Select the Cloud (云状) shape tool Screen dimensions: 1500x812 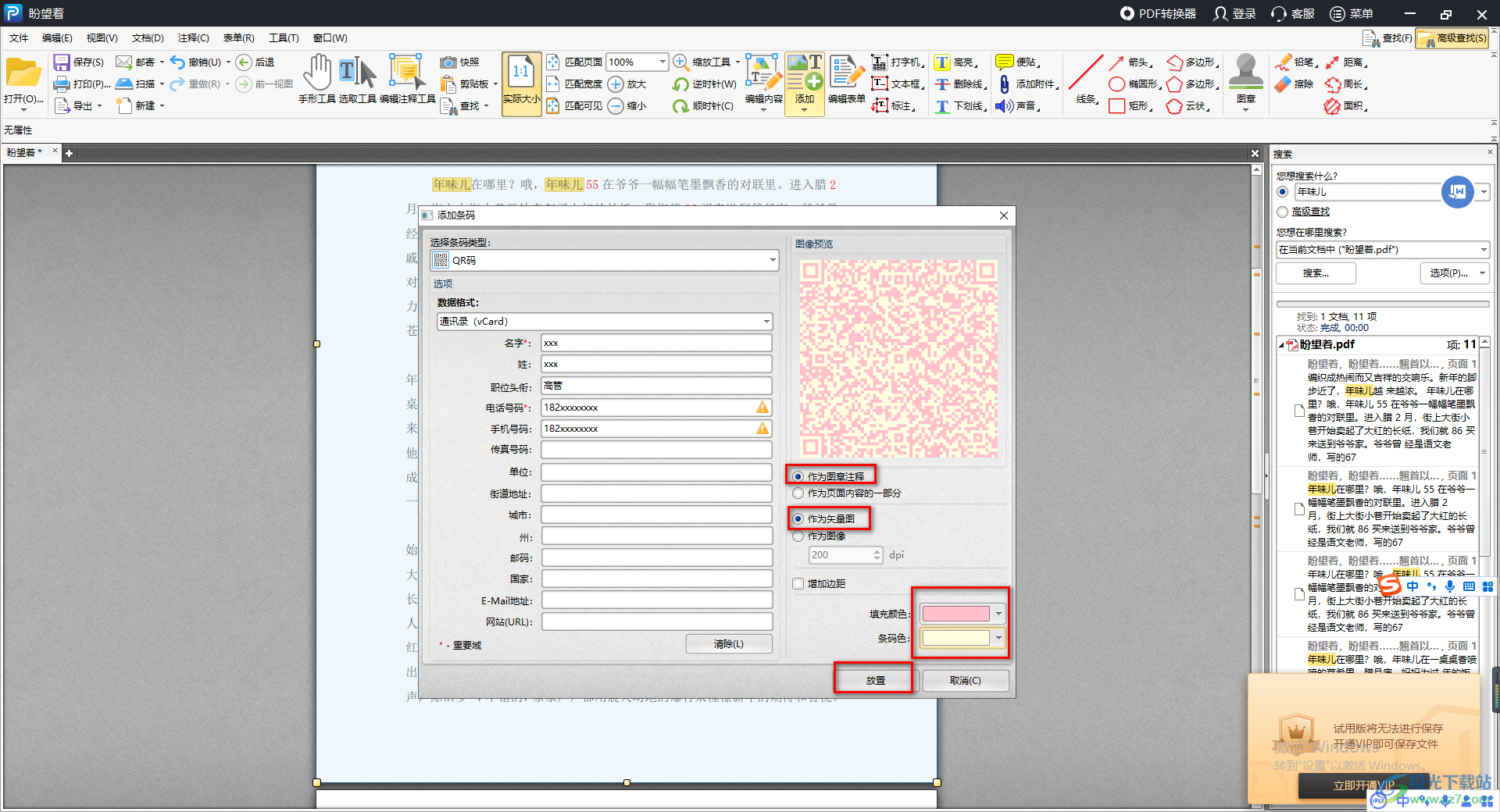point(1188,106)
